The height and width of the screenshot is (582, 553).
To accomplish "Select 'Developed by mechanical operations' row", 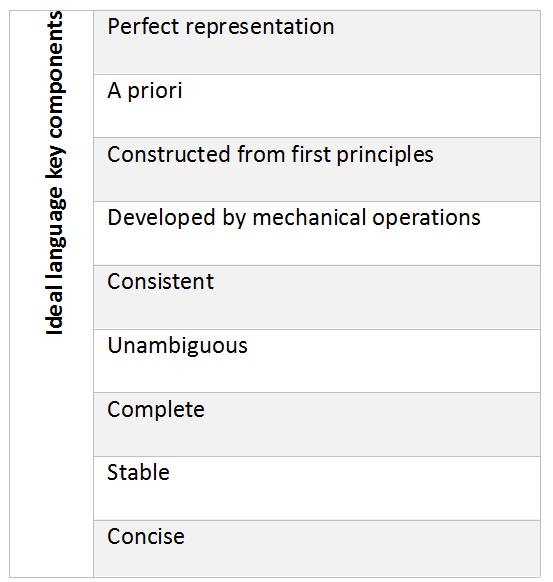I will coord(317,233).
